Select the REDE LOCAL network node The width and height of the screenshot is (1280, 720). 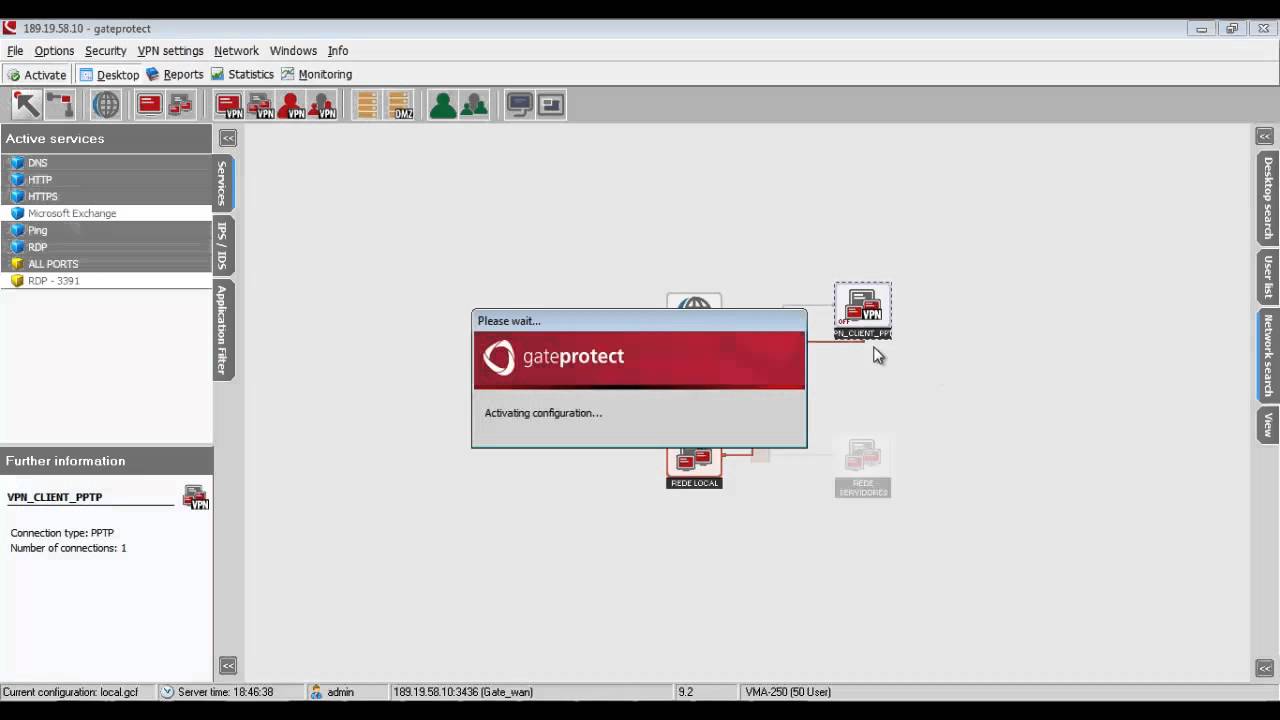tap(694, 467)
